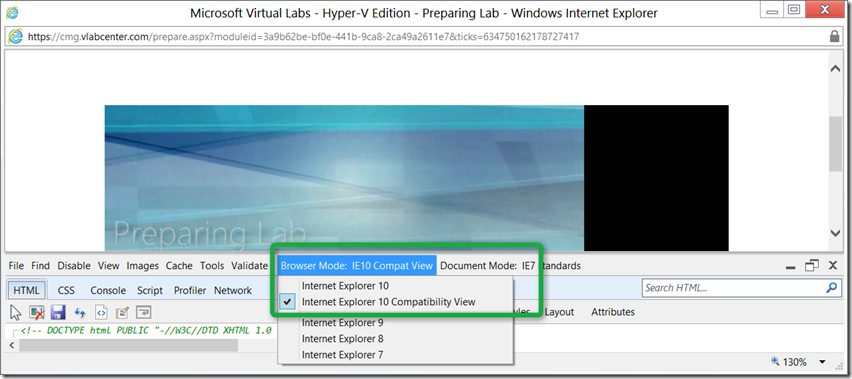
Task: Click the edit pencil icon in toolbar
Action: [x=122, y=313]
